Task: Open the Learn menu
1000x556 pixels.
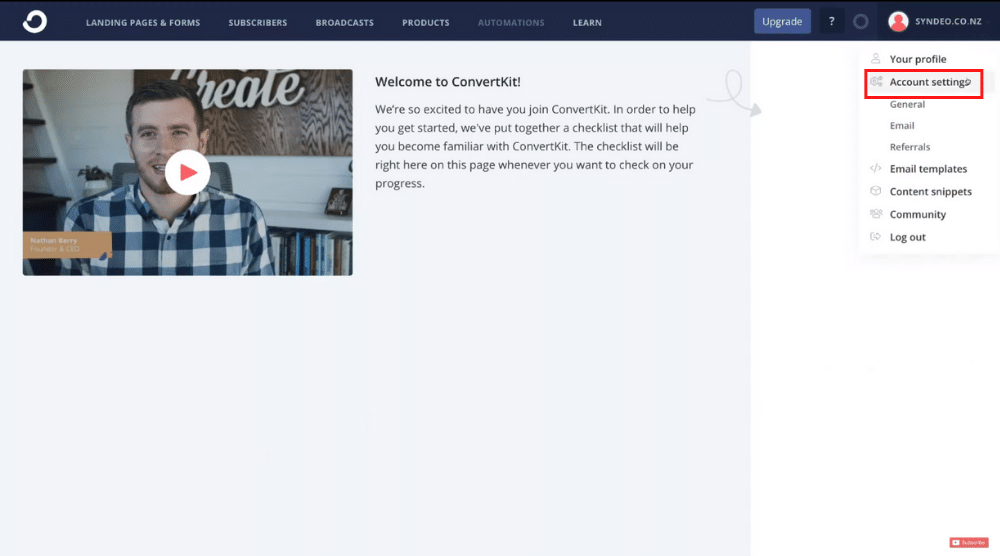Action: point(587,22)
